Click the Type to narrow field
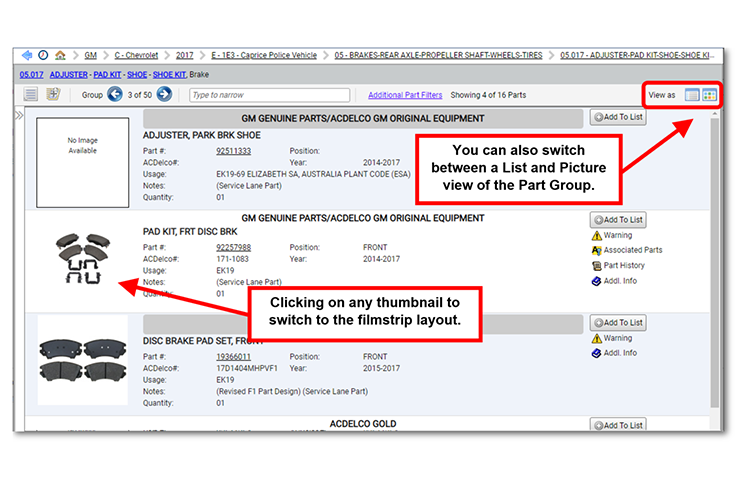This screenshot has height=480, width=740. [x=269, y=95]
